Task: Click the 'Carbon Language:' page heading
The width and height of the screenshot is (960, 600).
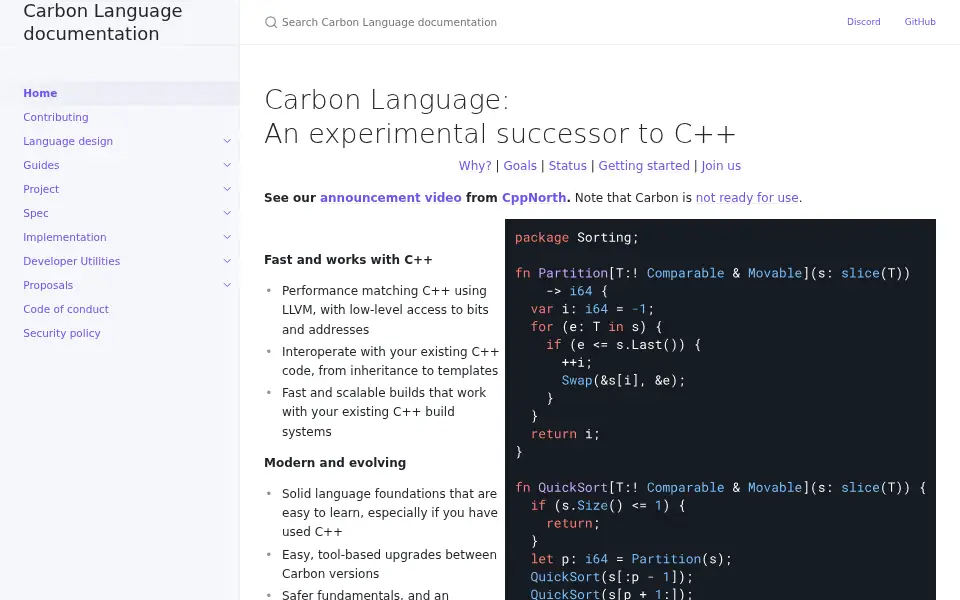Action: (x=387, y=100)
